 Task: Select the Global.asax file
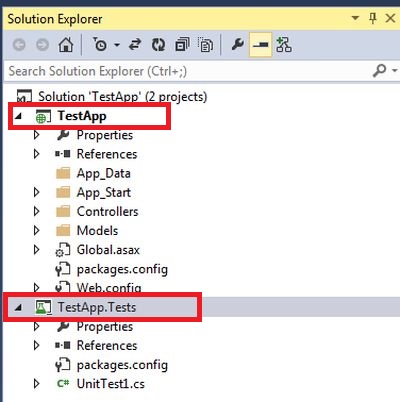click(108, 250)
